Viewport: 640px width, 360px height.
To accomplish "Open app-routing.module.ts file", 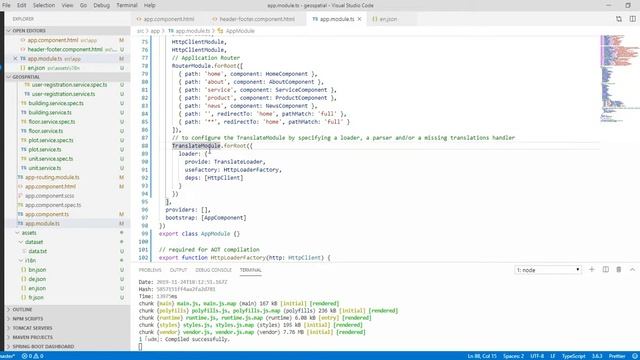I will click(52, 177).
